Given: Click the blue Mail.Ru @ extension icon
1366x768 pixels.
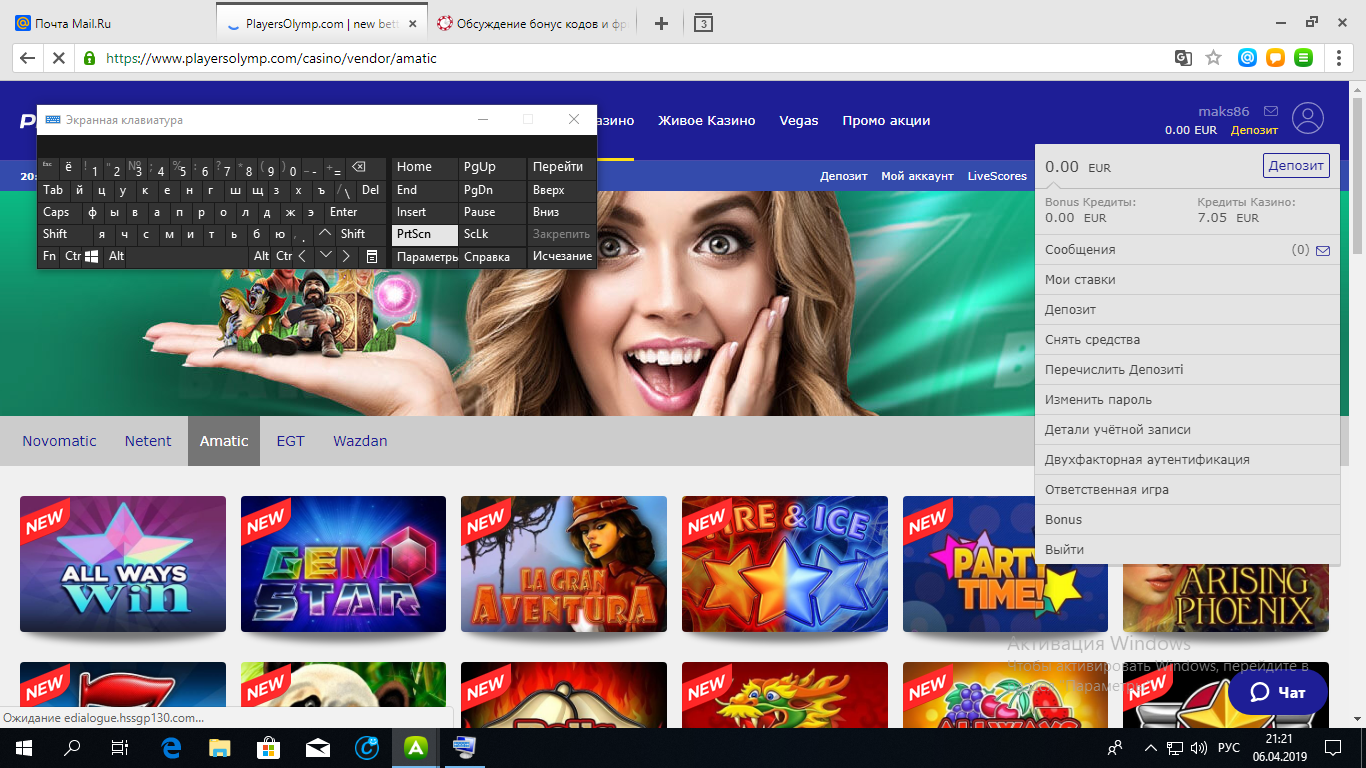Looking at the screenshot, I should [1247, 58].
